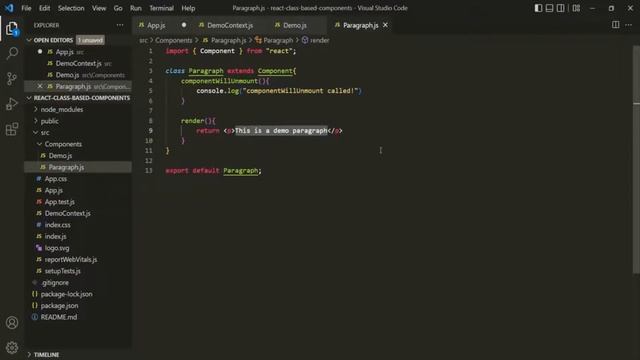The image size is (640, 360).
Task: Open the Run and Debug view
Action: 12,104
